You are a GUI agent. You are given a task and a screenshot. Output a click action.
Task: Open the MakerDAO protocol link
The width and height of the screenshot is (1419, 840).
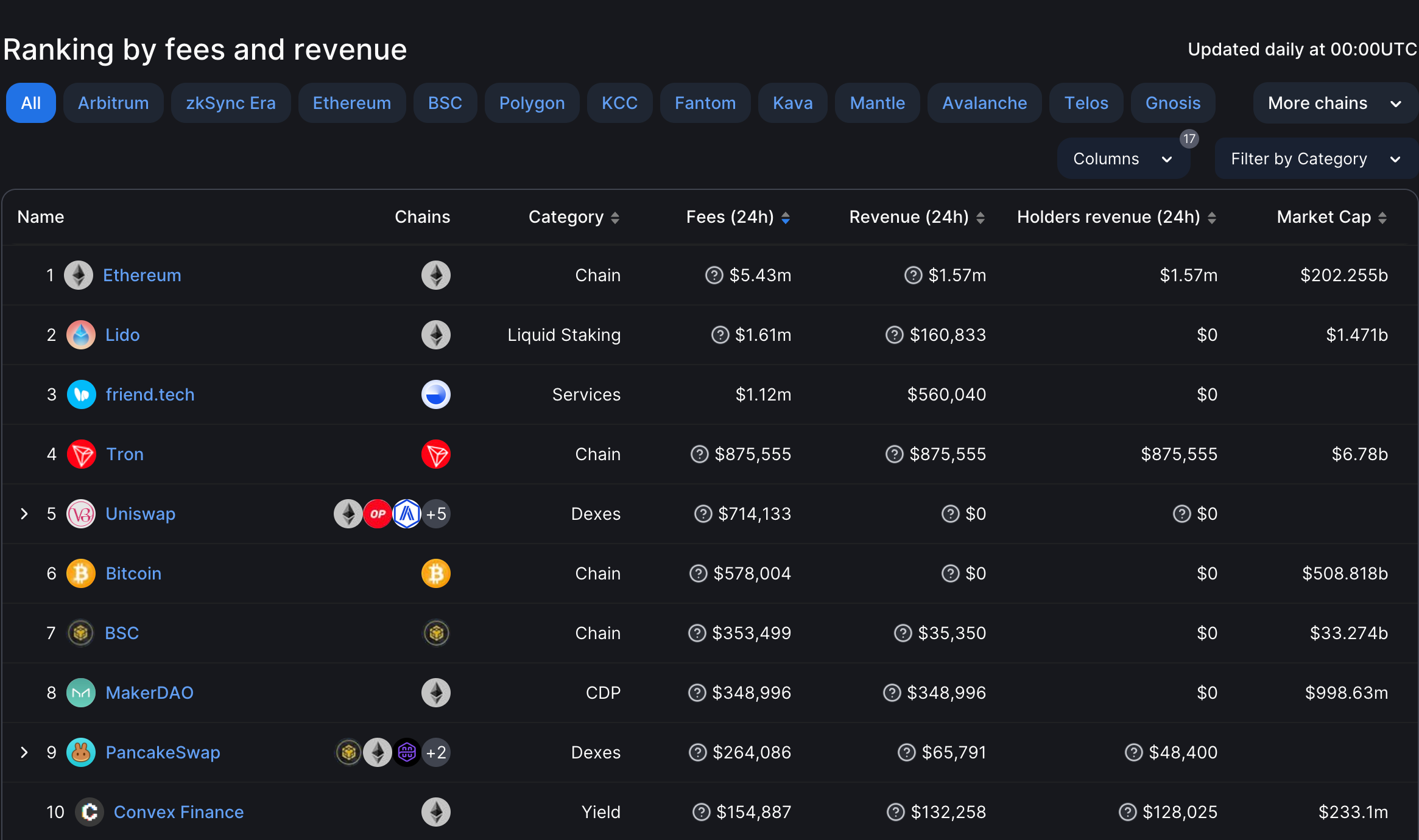point(150,693)
